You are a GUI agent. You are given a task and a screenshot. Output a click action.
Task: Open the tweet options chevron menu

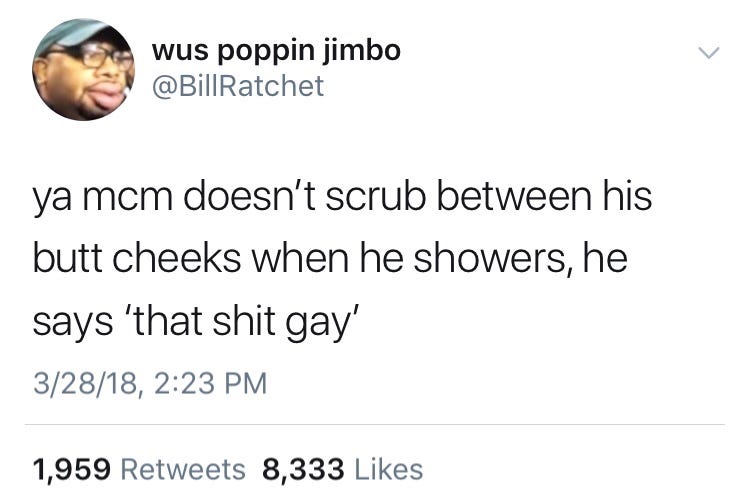(708, 52)
